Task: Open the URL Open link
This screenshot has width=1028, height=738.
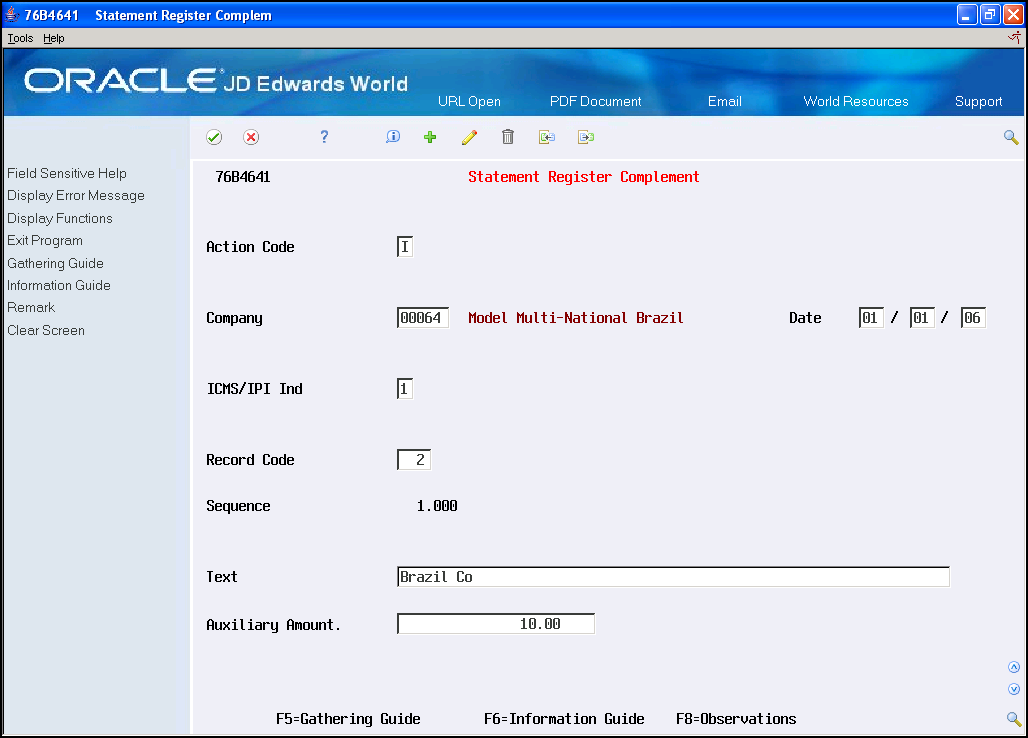Action: 469,102
